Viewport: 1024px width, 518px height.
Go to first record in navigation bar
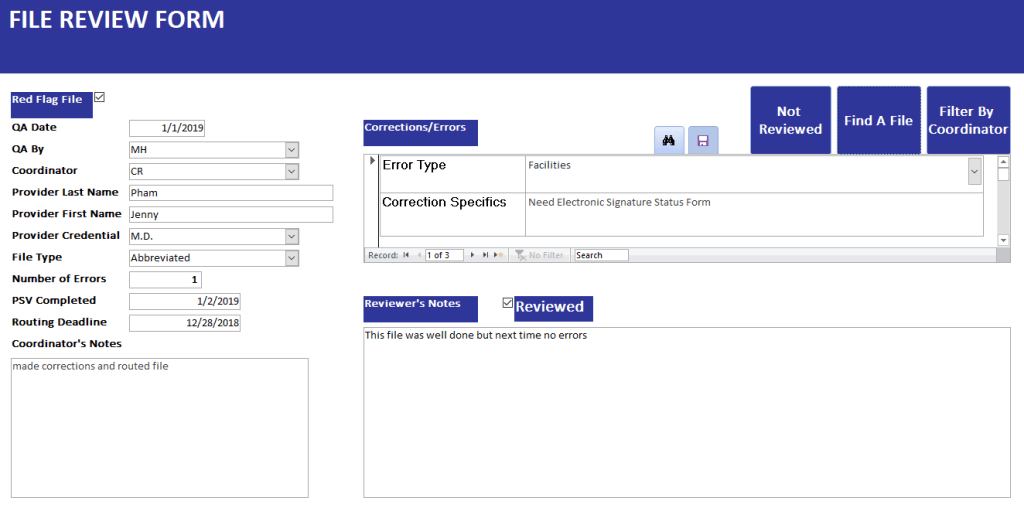(406, 255)
